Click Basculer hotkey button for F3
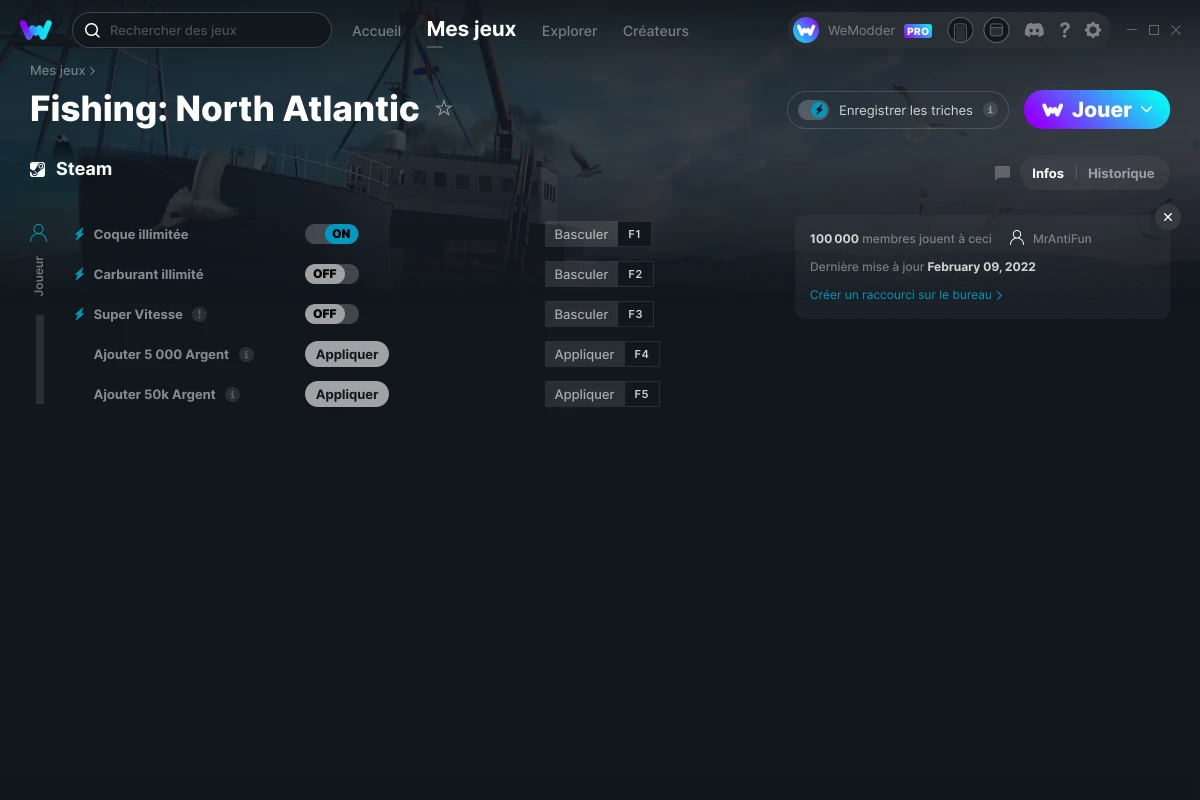This screenshot has height=800, width=1200. (581, 314)
